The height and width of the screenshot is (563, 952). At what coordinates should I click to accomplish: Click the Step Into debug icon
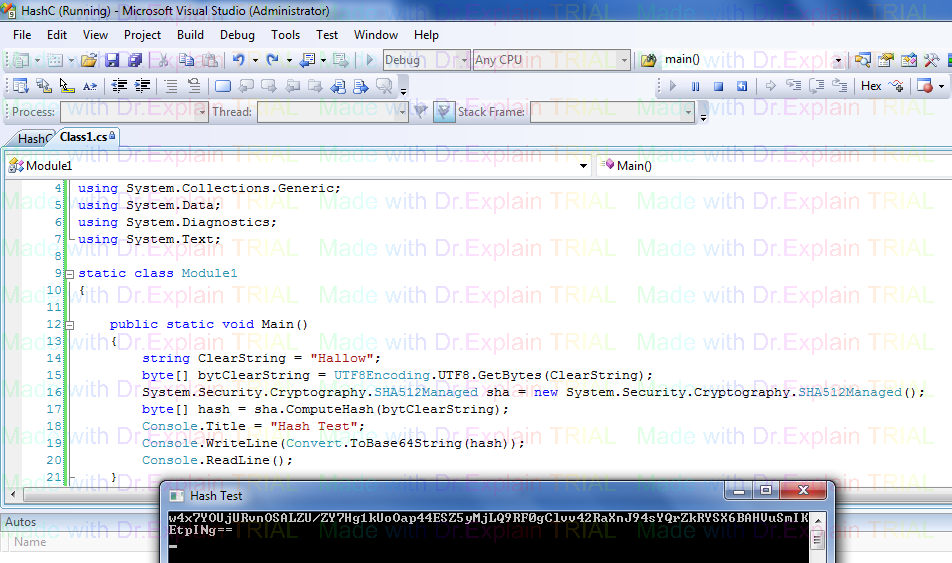tap(794, 86)
